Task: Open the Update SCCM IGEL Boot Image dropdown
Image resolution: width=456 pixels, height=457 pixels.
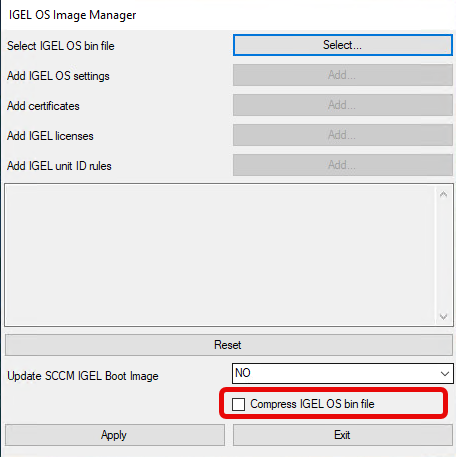Action: [x=343, y=373]
